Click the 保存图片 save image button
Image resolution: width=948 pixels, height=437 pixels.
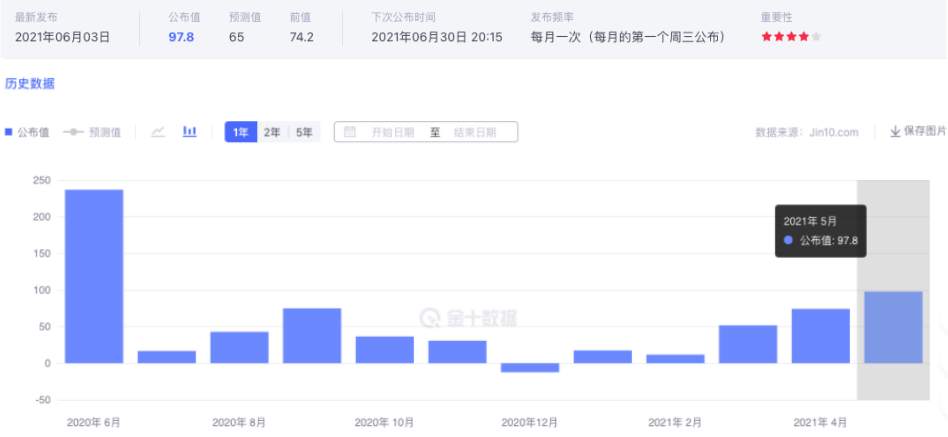[x=918, y=132]
